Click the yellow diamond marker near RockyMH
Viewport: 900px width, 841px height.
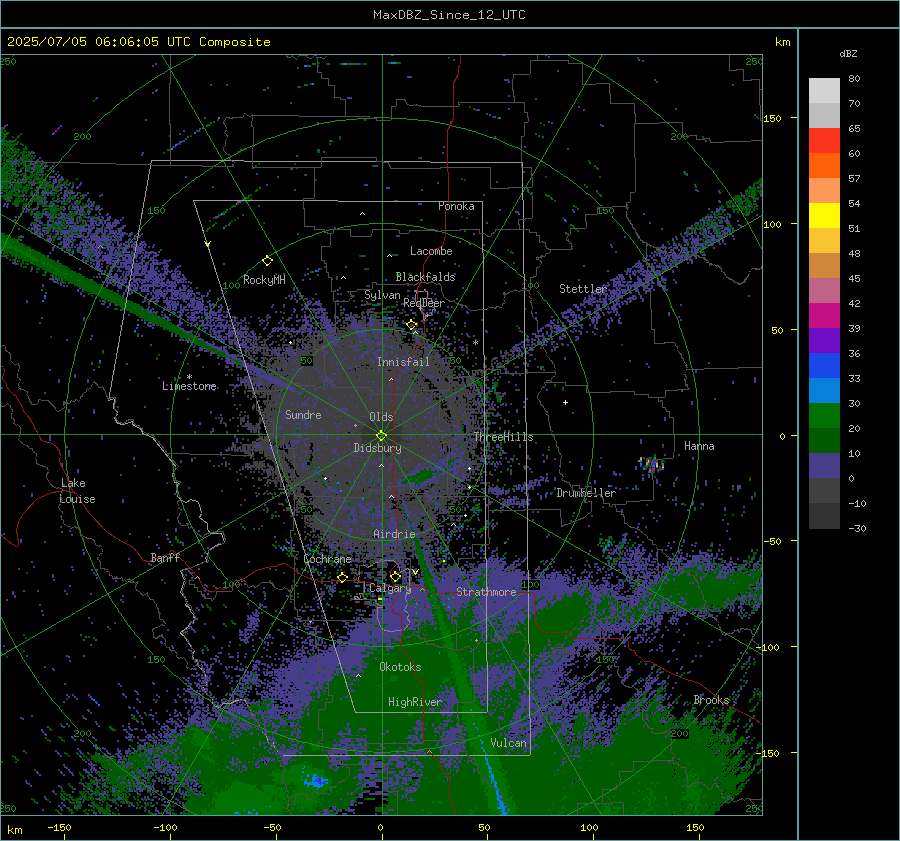point(267,261)
